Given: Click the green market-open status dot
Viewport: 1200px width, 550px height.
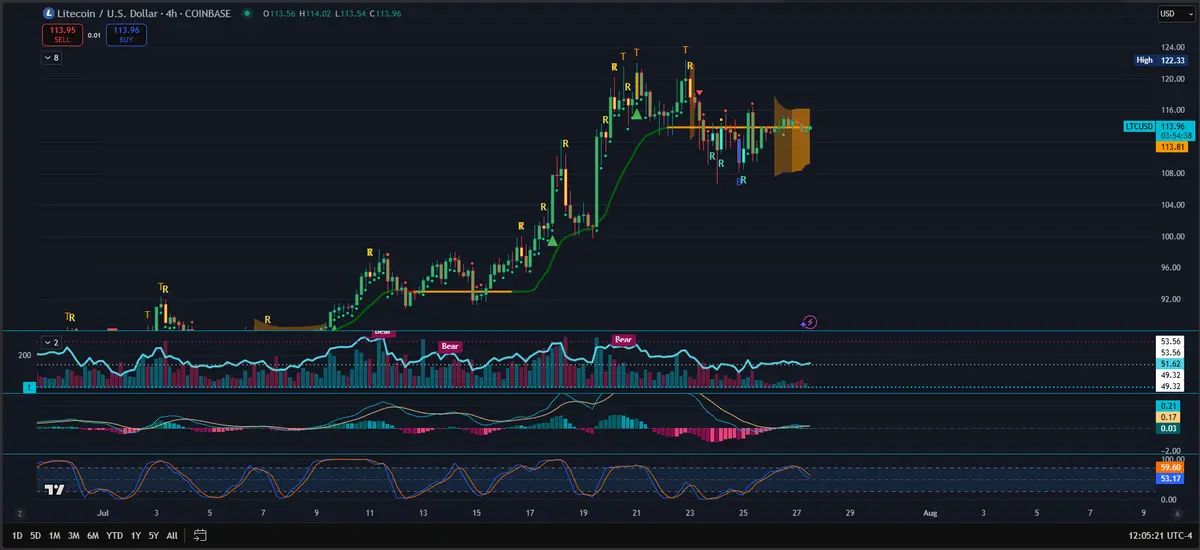Looking at the screenshot, I should 247,14.
